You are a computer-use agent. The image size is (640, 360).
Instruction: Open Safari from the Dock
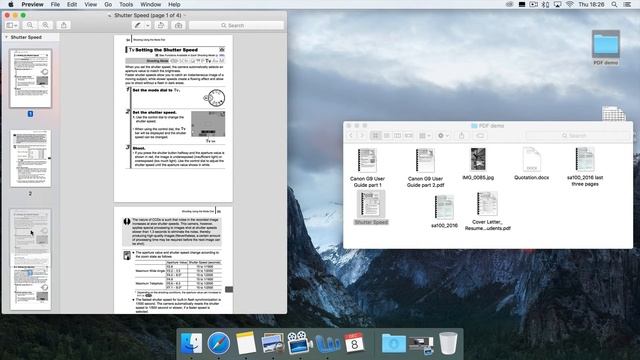point(218,343)
